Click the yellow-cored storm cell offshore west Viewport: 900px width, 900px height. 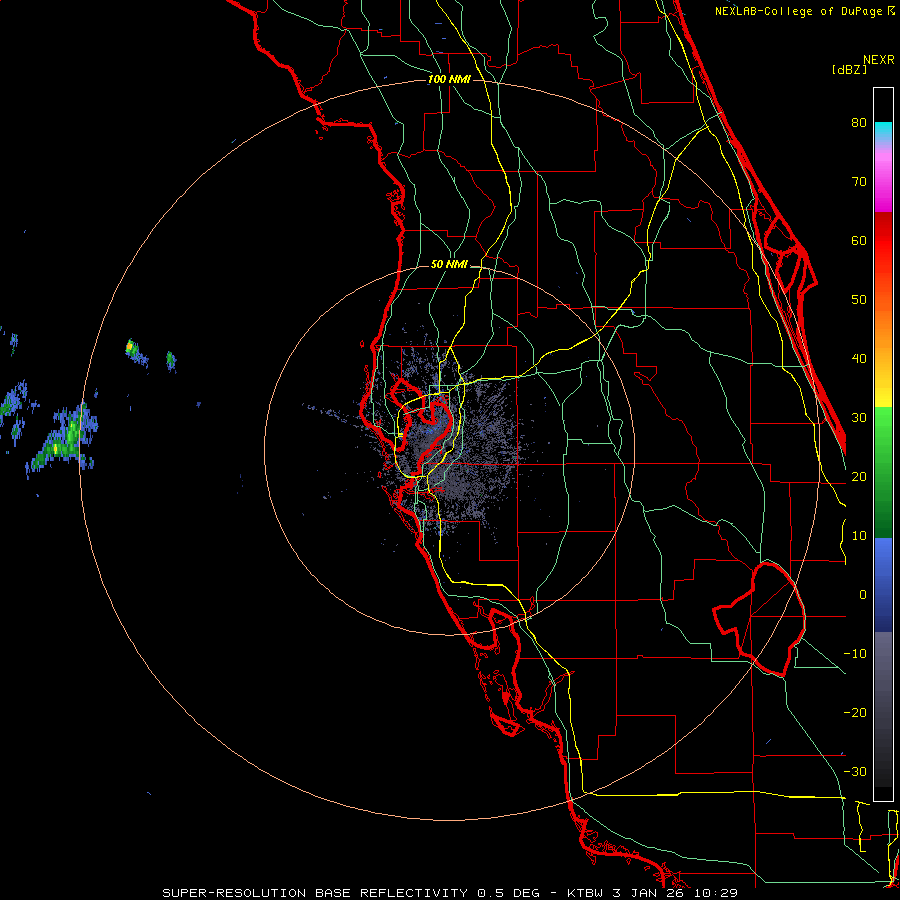(x=130, y=347)
